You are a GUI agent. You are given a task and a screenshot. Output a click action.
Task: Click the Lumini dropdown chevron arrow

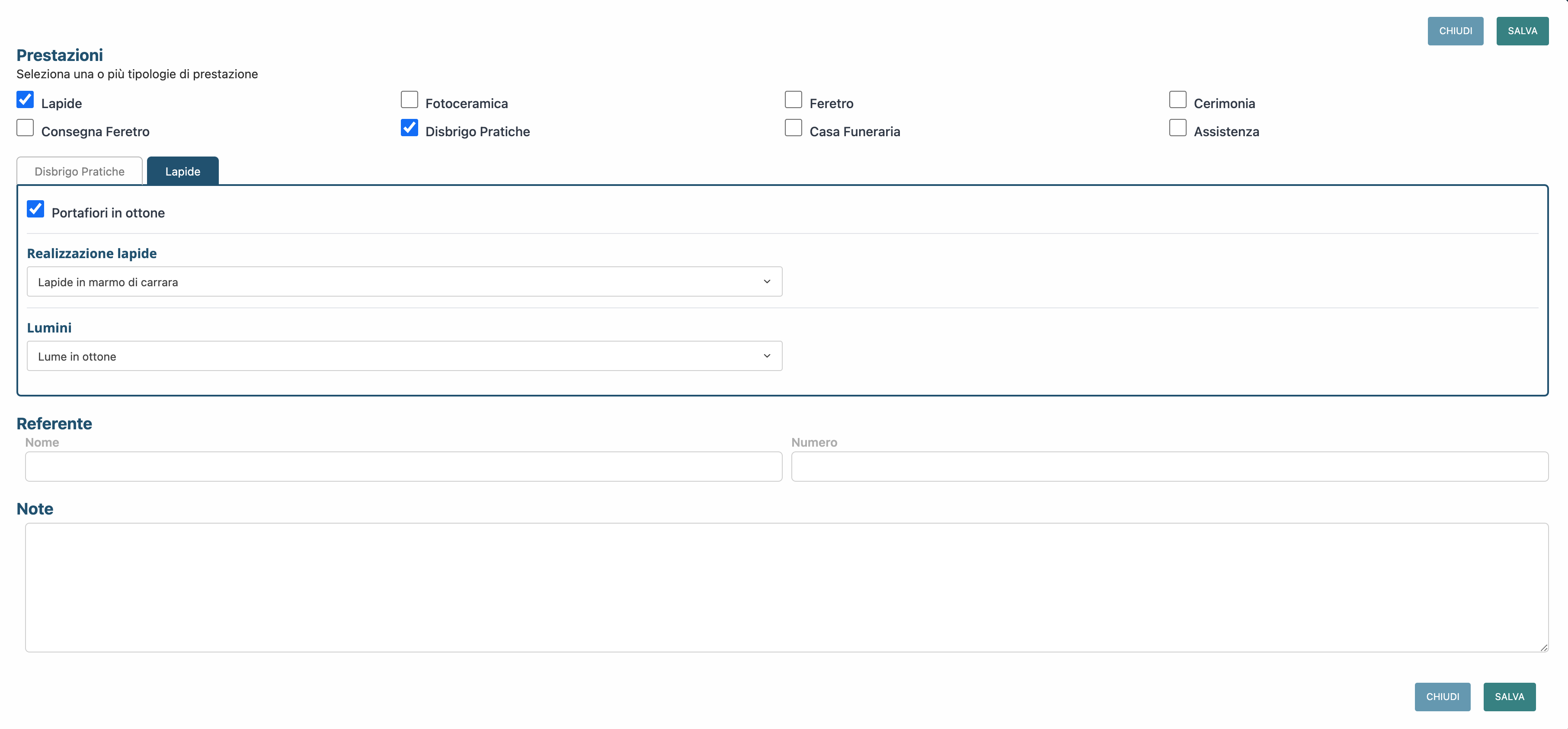(766, 356)
